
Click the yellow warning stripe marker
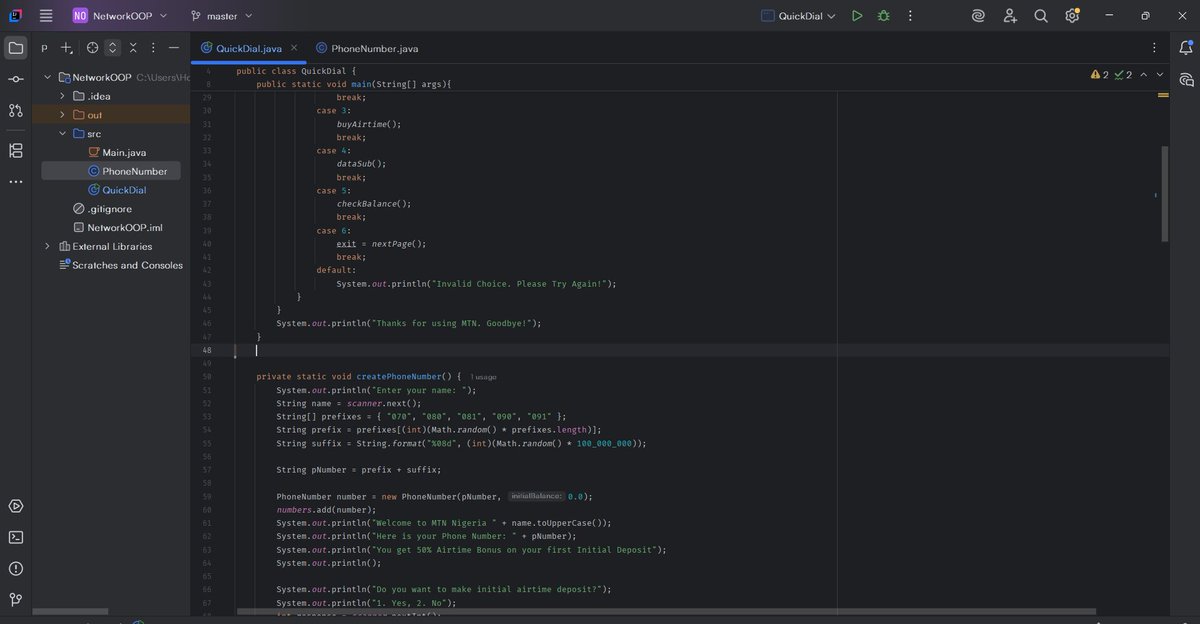[1163, 96]
